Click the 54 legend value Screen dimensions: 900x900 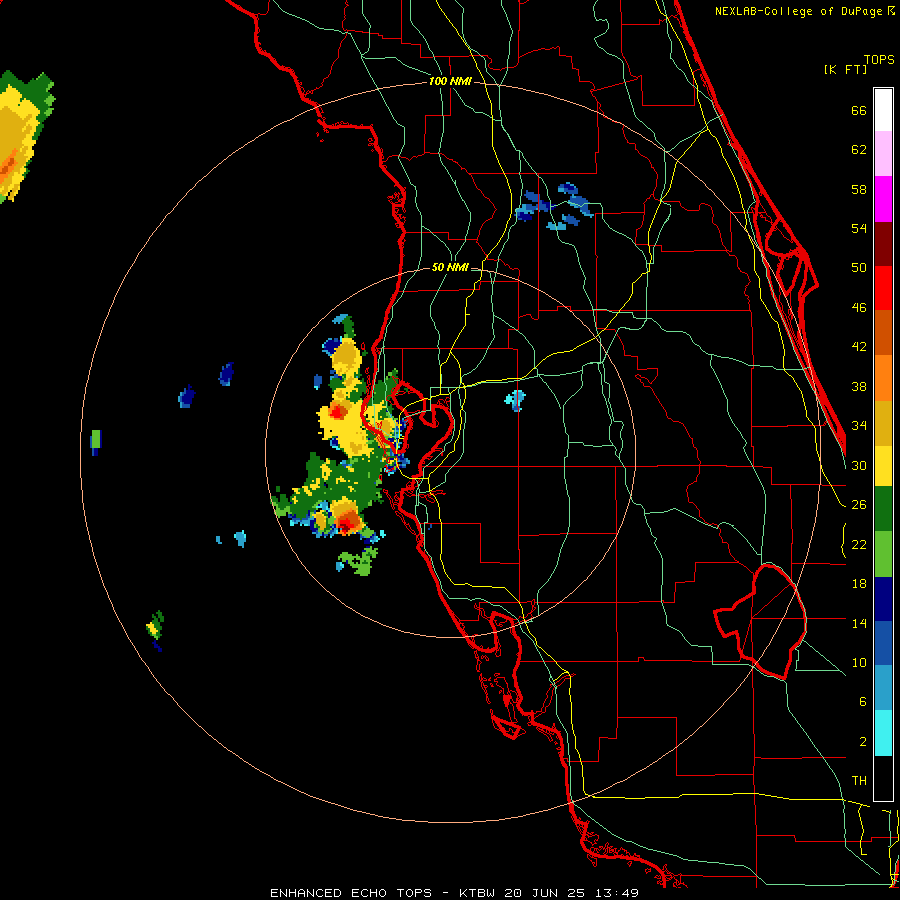pos(859,228)
